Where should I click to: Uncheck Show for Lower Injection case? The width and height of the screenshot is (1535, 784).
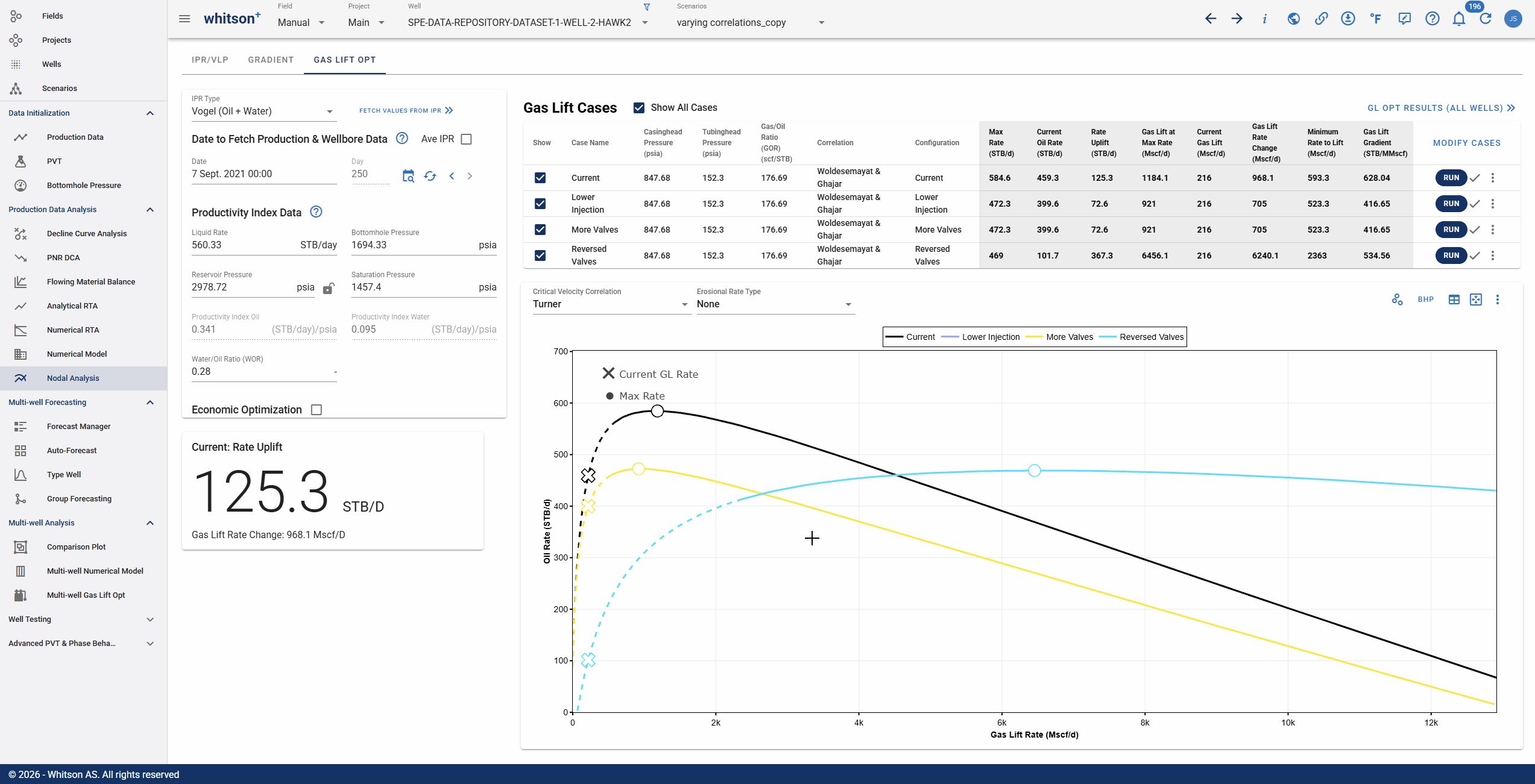click(x=540, y=204)
